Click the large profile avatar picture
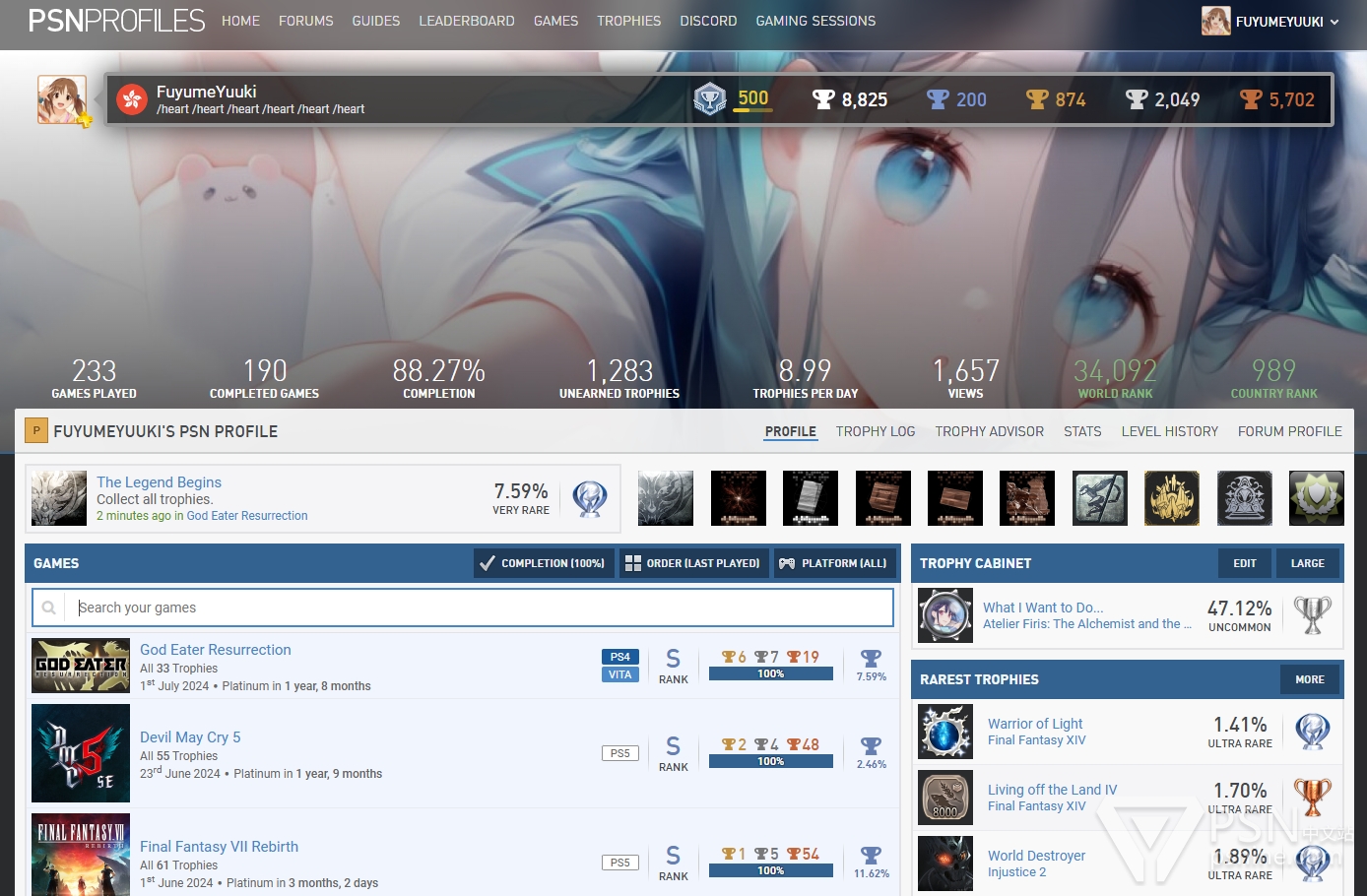Viewport: 1367px width, 896px height. (x=62, y=99)
